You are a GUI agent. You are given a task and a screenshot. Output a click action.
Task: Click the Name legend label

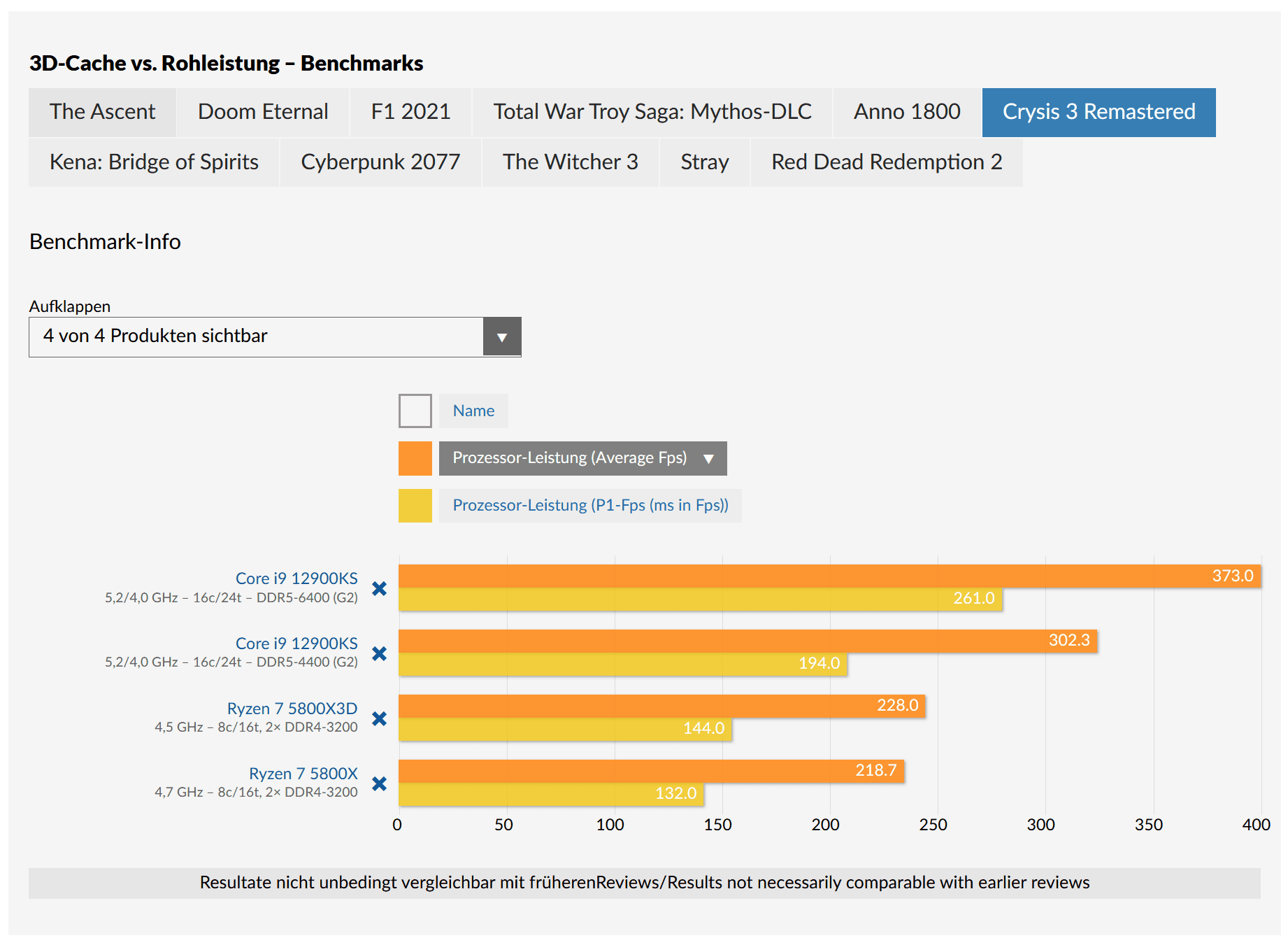tap(473, 411)
